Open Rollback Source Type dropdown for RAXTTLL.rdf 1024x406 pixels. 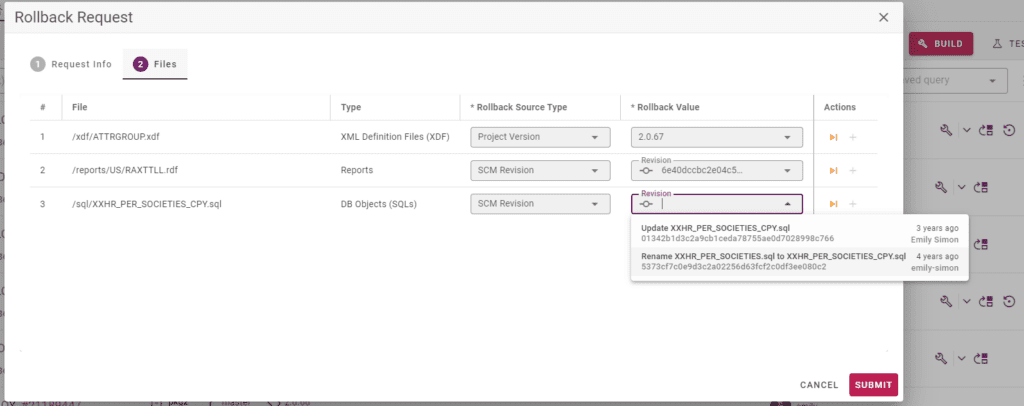click(540, 170)
